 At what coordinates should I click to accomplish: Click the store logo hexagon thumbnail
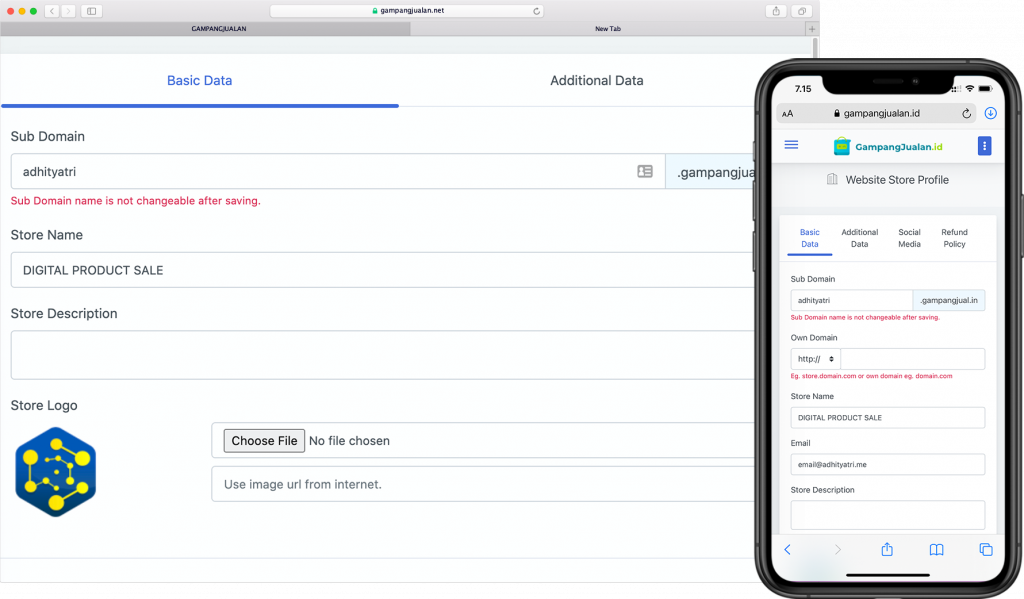click(x=56, y=472)
